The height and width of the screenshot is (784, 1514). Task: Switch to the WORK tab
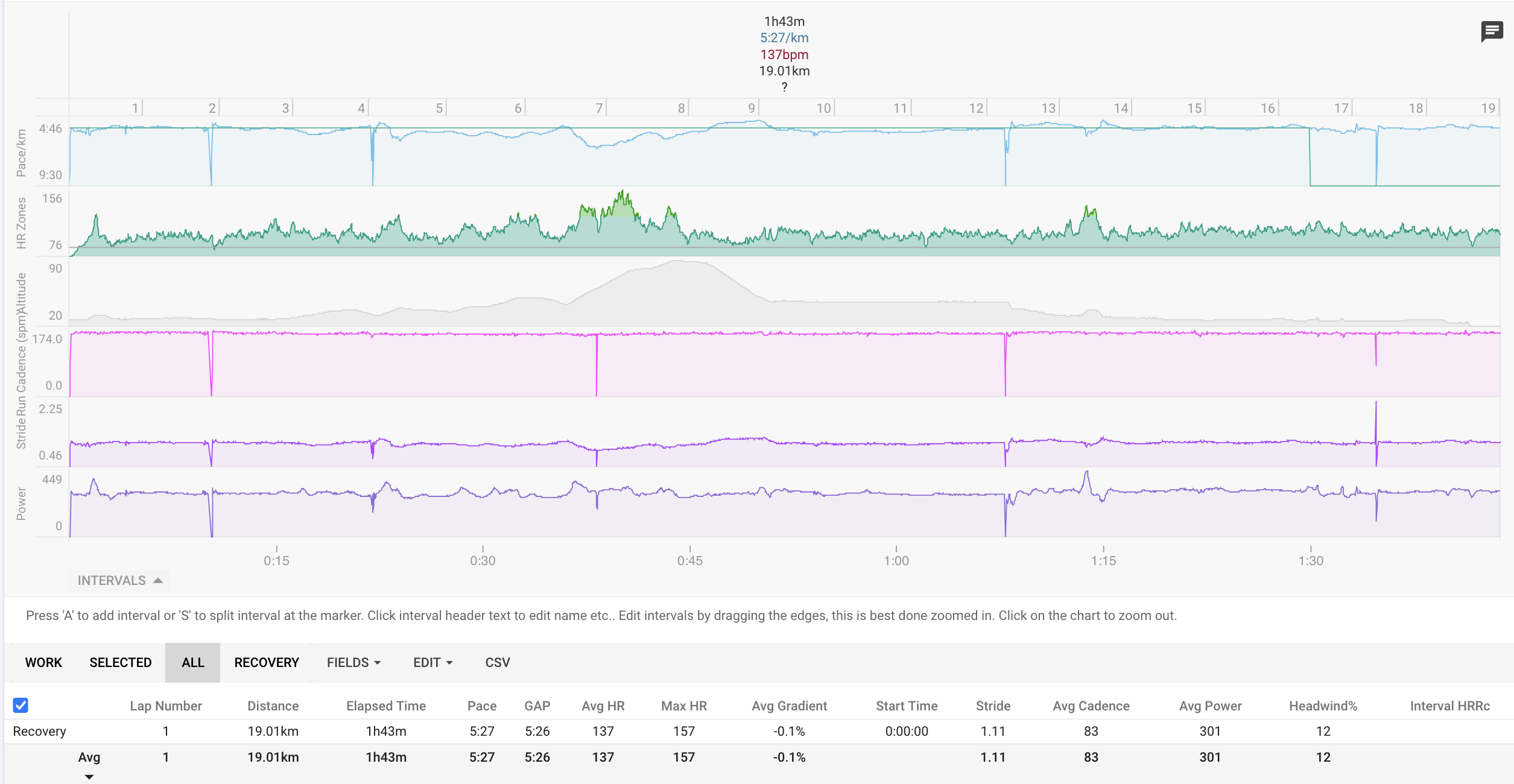43,662
